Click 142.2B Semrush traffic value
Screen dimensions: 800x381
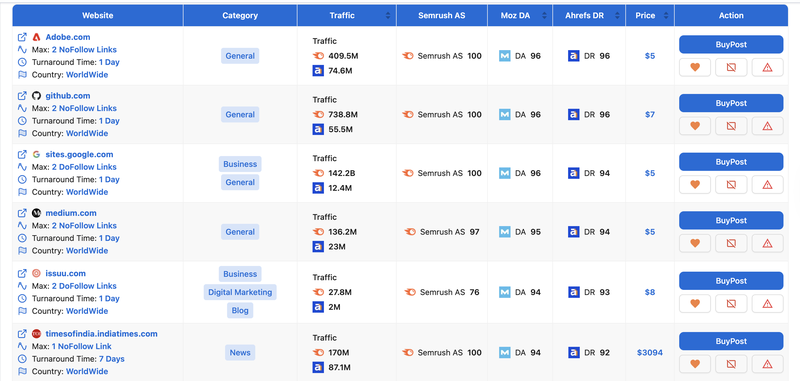342,173
